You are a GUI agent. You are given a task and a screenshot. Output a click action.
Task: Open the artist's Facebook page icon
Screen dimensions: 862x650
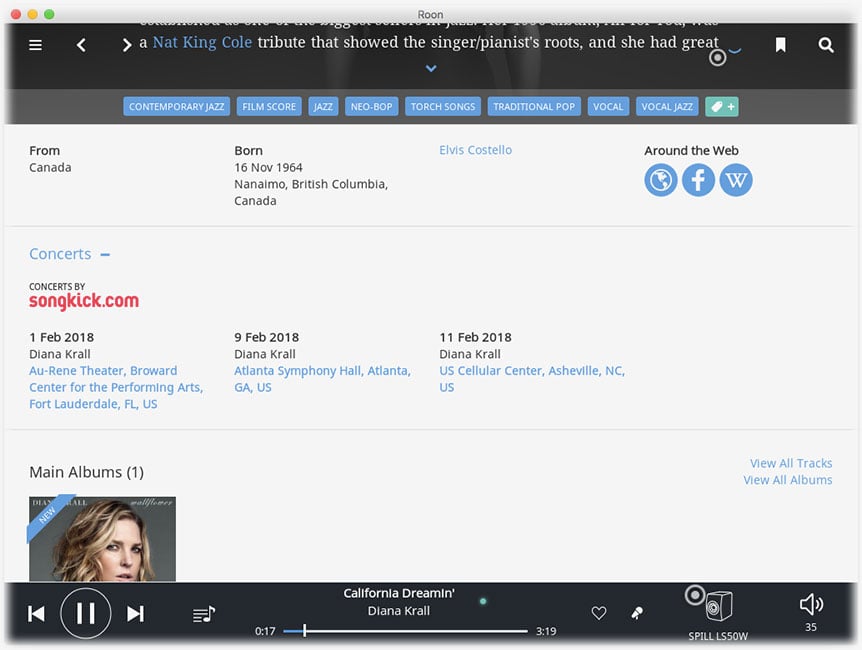698,180
